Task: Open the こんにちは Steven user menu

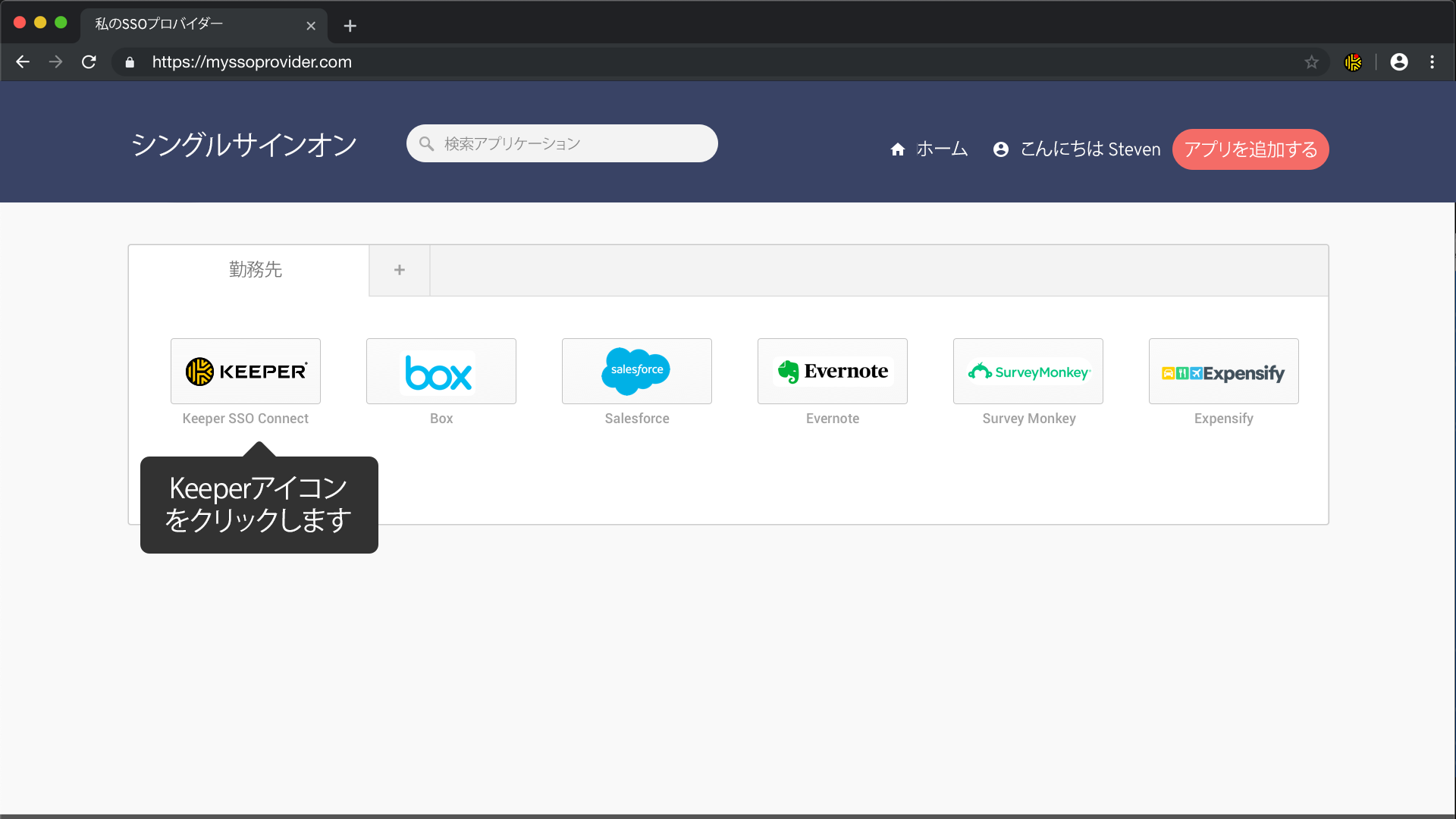Action: point(1077,149)
